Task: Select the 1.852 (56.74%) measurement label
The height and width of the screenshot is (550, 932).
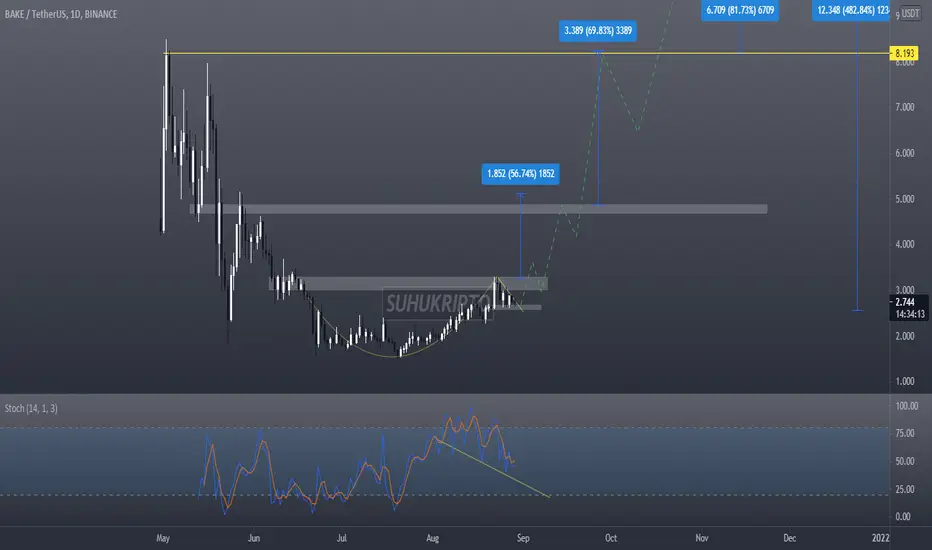Action: pos(521,174)
